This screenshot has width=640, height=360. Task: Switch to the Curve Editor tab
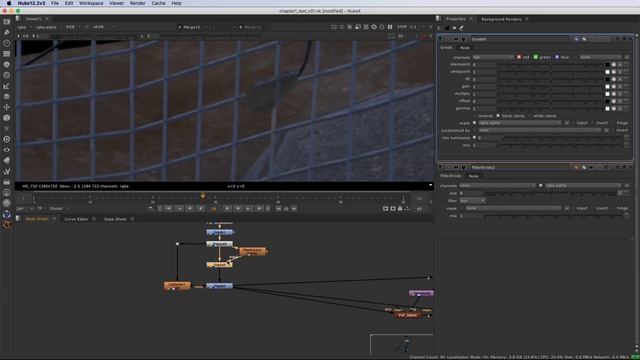point(76,219)
